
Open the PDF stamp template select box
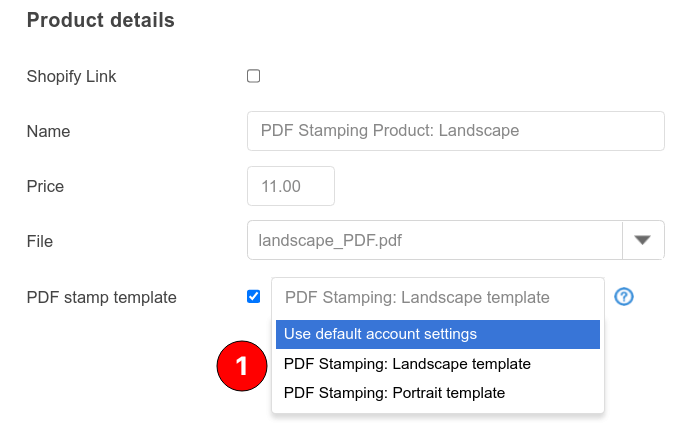click(x=437, y=297)
